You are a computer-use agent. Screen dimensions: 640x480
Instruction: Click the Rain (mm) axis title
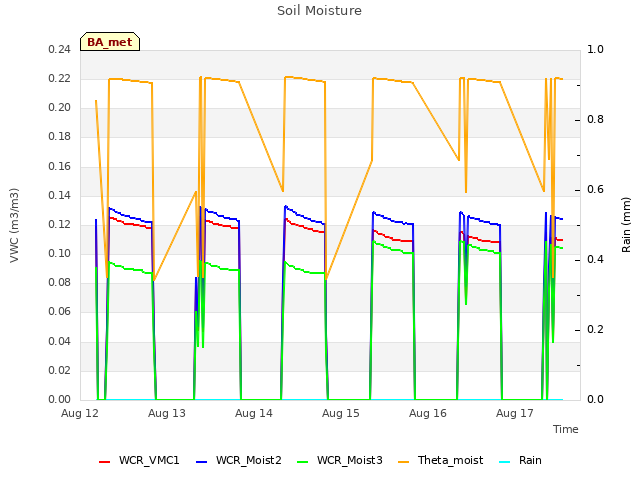[x=626, y=225]
